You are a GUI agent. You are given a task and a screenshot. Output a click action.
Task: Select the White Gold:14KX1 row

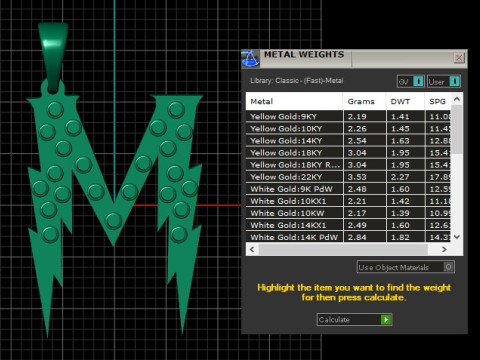coord(348,225)
